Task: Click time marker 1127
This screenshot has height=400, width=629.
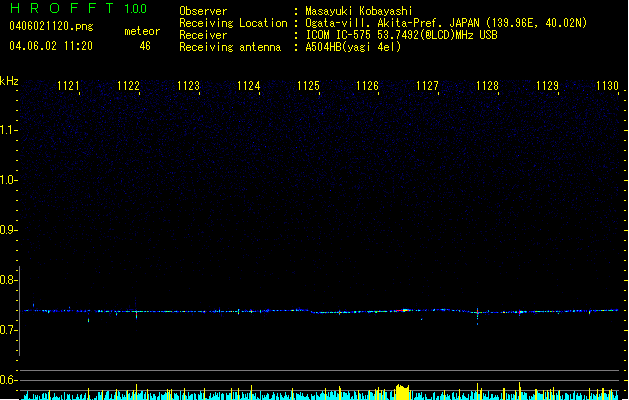Action: pyautogui.click(x=427, y=86)
